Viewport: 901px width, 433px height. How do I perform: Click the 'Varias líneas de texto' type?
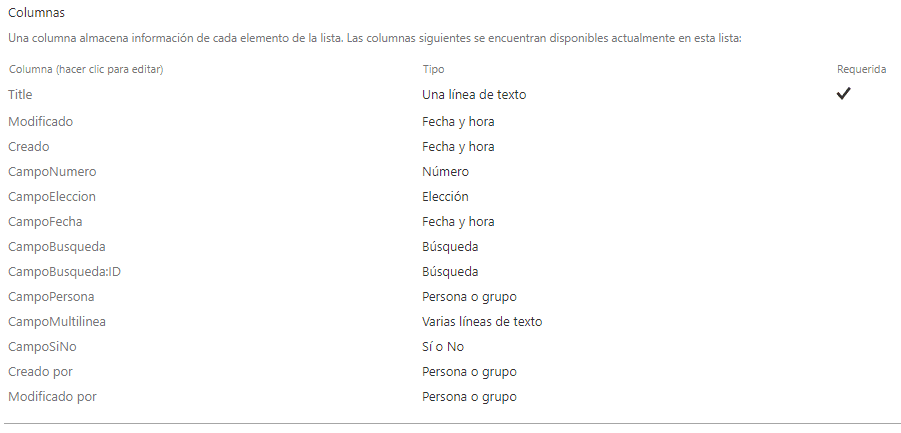click(x=482, y=322)
